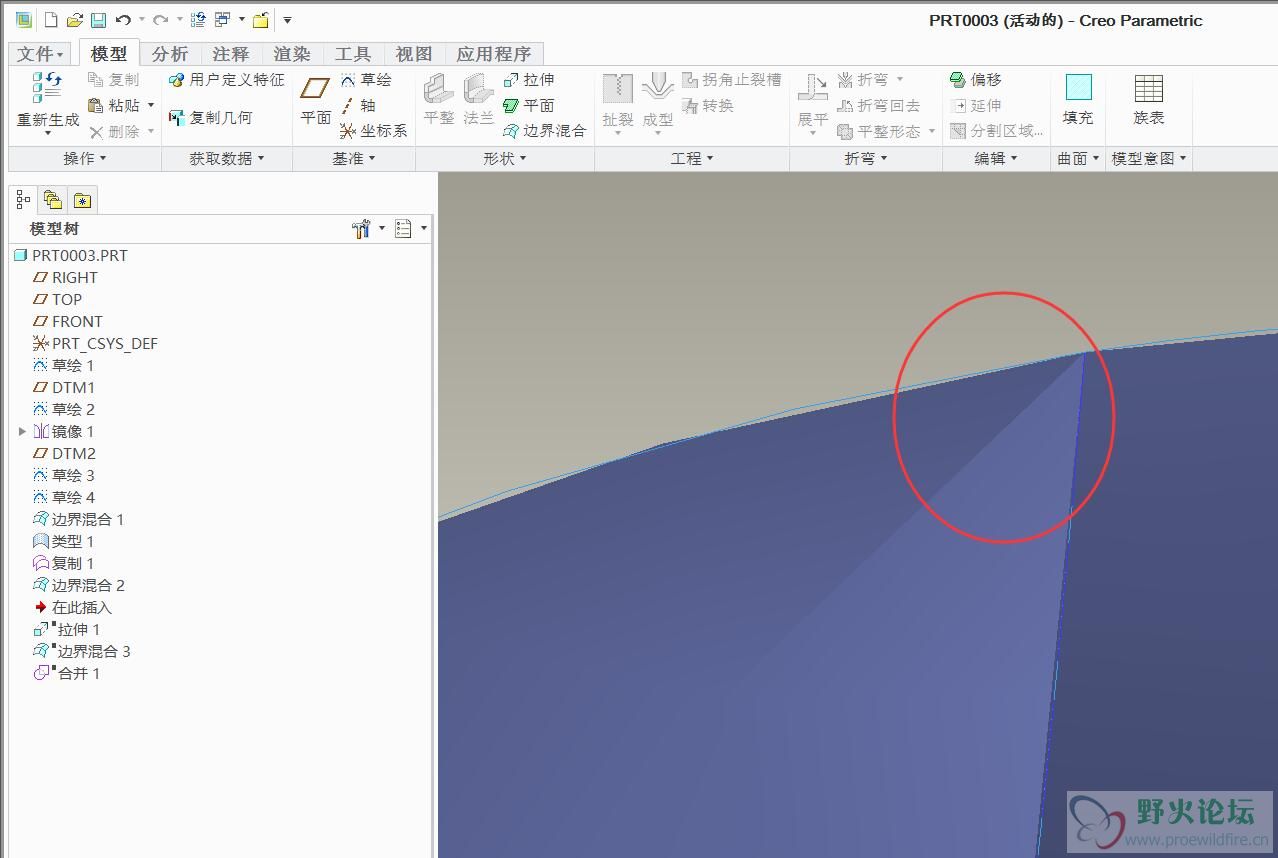The height and width of the screenshot is (858, 1278).
Task: Click the Open file folder icon
Action: point(75,20)
